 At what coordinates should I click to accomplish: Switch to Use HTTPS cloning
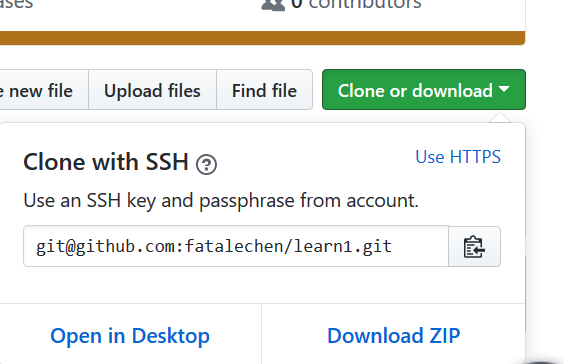click(x=458, y=157)
